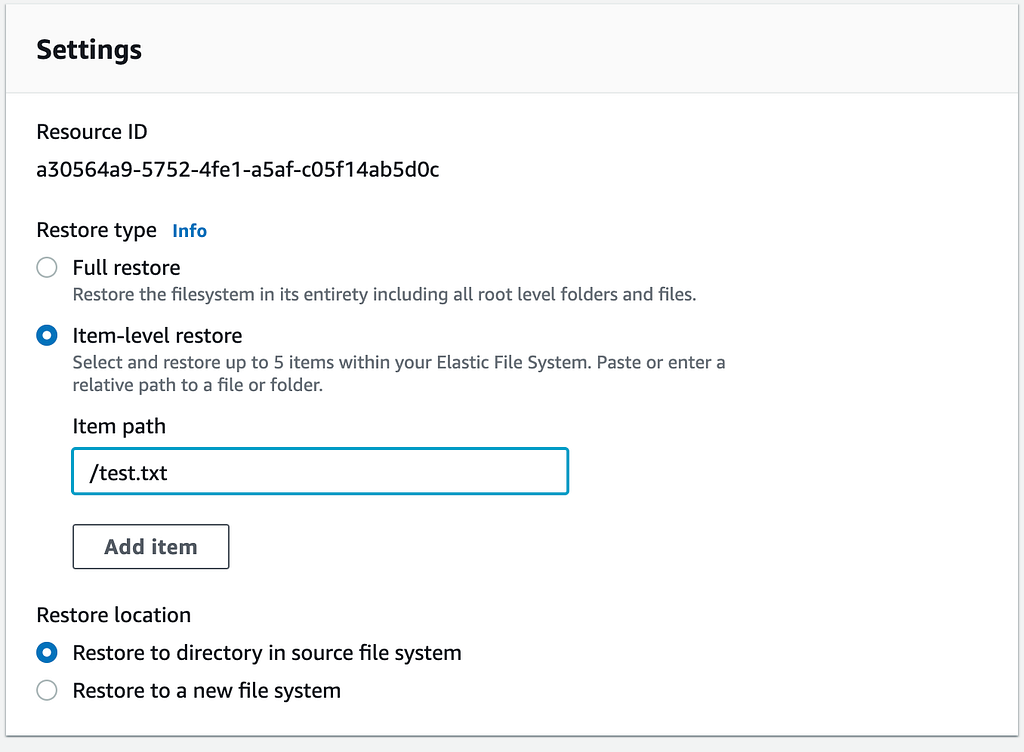Click the 'Select and restore up to 5 items' description
This screenshot has width=1024, height=752.
(399, 373)
